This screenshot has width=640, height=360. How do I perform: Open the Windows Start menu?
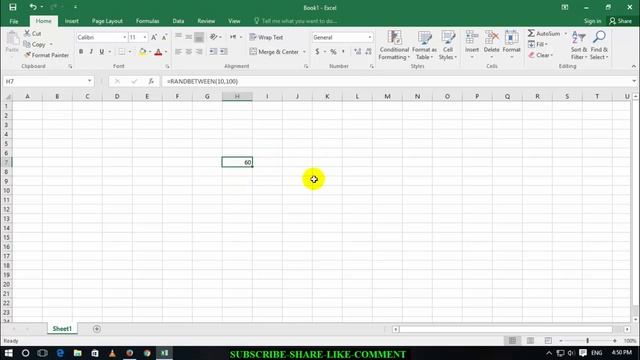click(x=8, y=353)
